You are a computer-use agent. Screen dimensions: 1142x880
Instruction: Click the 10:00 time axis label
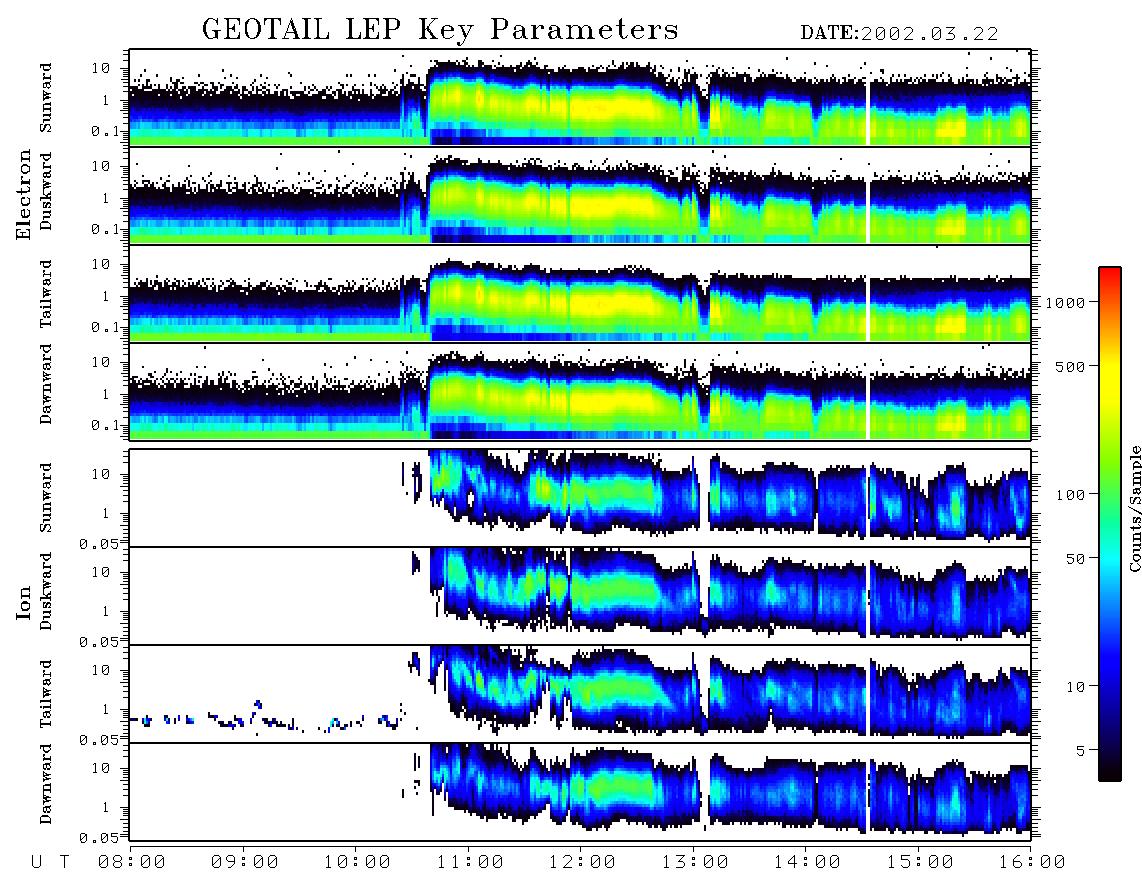[x=357, y=863]
